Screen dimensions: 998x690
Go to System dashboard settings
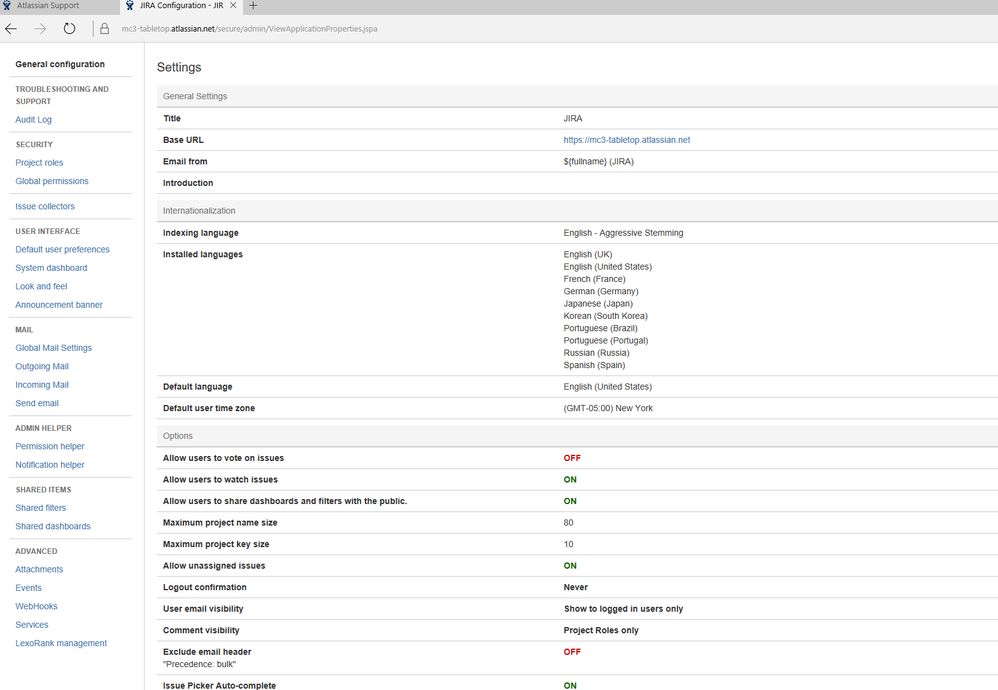[52, 268]
